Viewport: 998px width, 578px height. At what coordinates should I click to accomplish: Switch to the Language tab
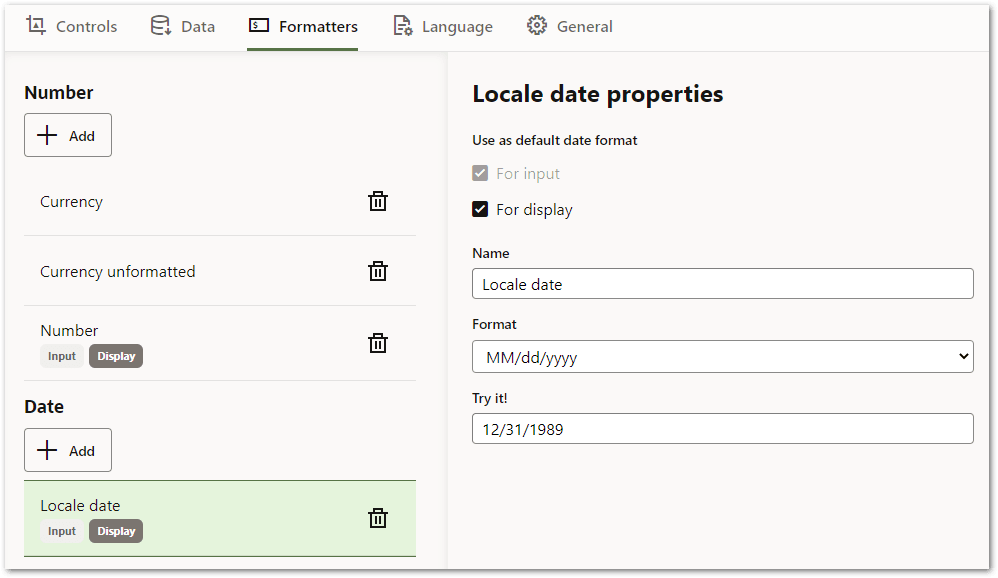point(443,26)
